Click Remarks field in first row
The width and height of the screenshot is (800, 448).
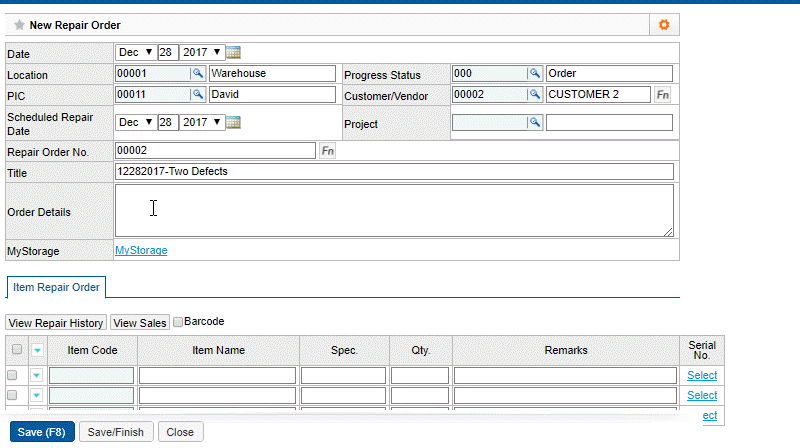(565, 376)
